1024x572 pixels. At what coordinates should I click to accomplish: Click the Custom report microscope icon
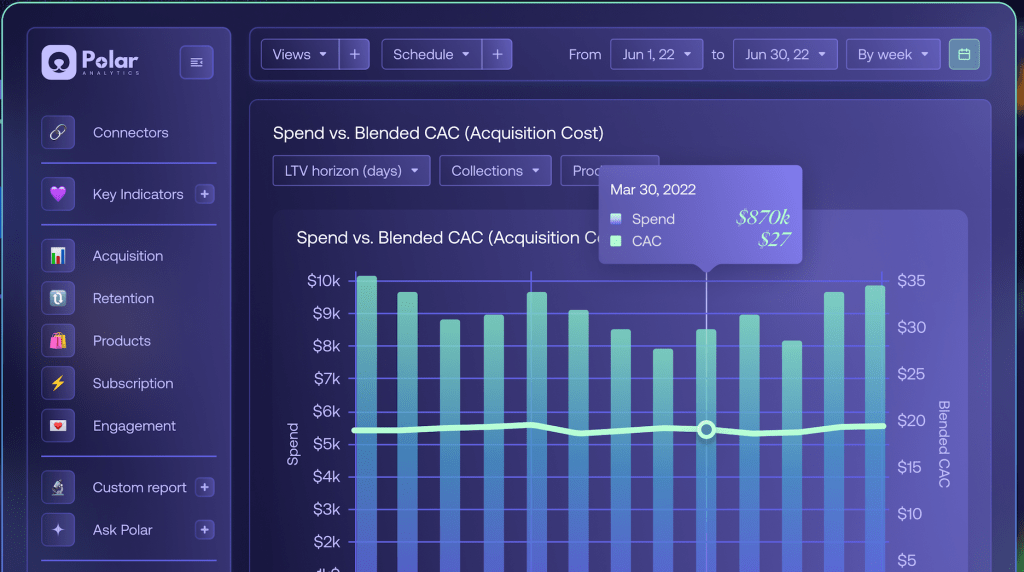[58, 487]
